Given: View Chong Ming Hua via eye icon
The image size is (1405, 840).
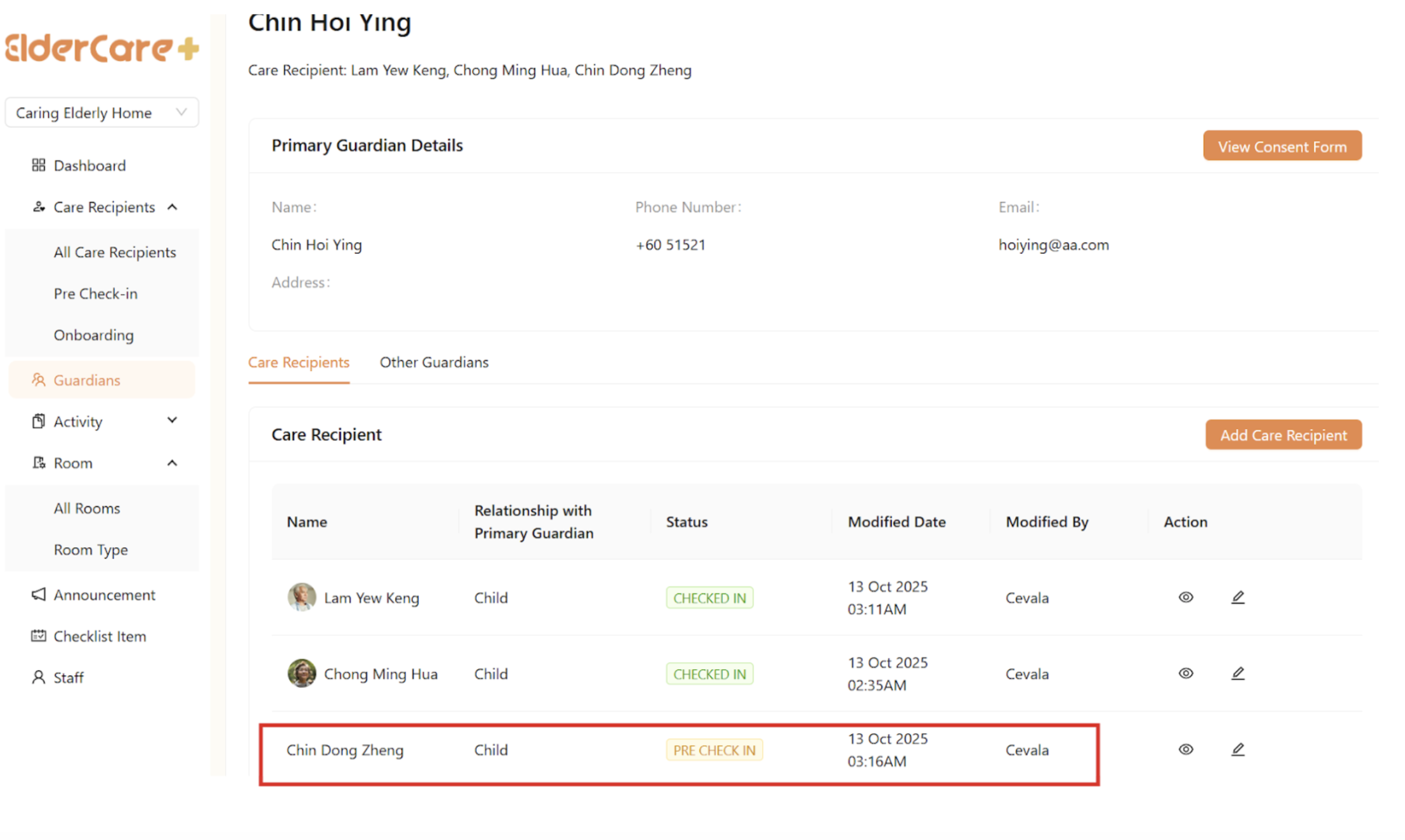Looking at the screenshot, I should click(1186, 673).
